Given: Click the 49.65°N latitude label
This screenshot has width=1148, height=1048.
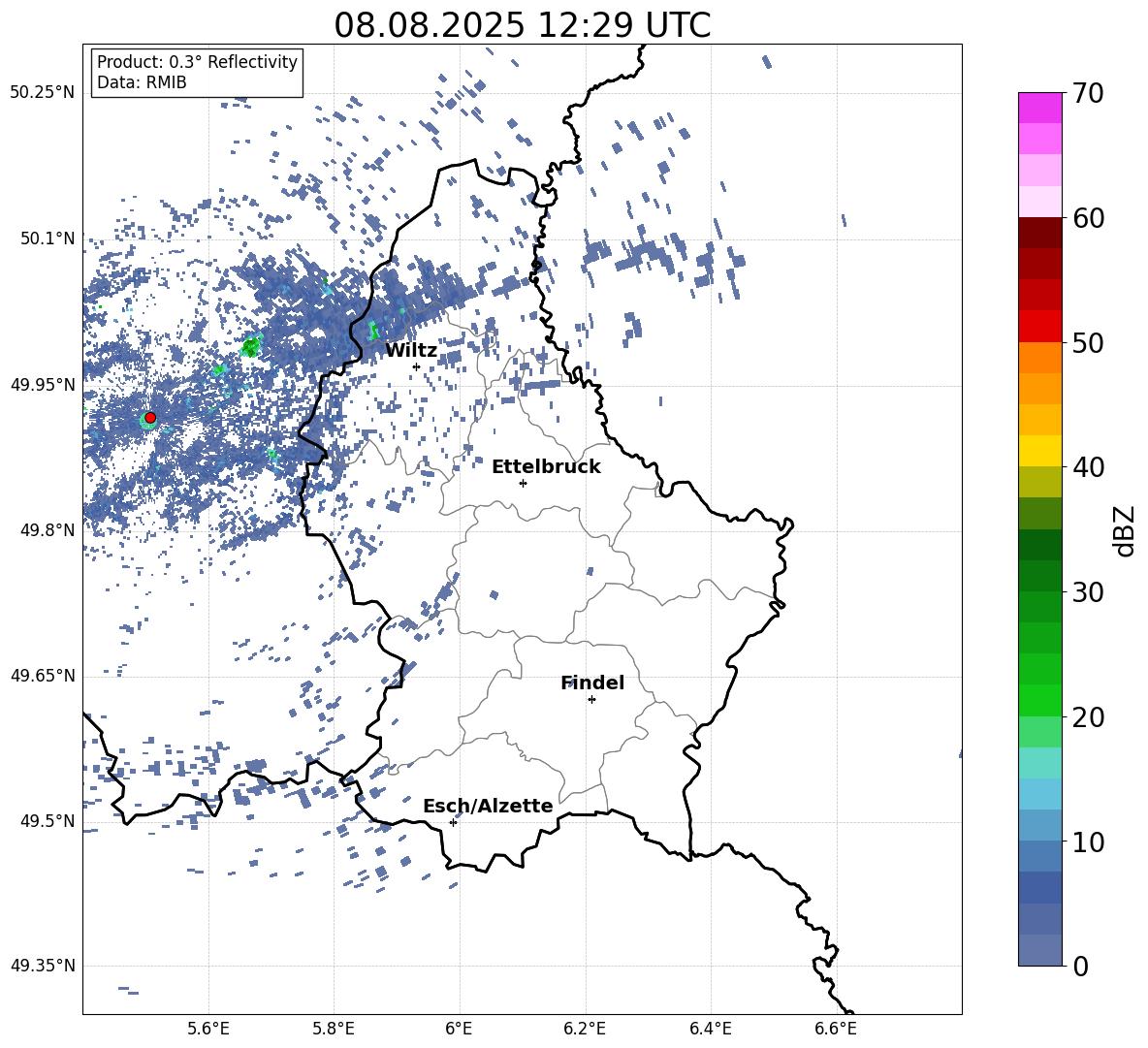Looking at the screenshot, I should coord(43,675).
